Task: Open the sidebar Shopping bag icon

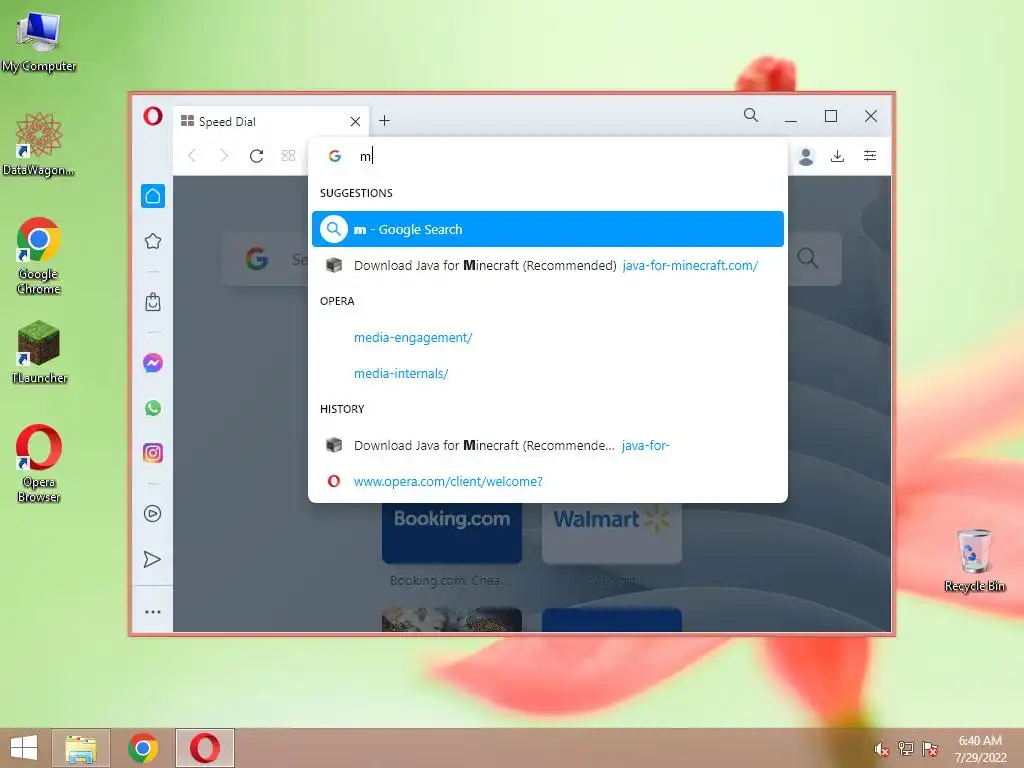Action: tap(153, 302)
